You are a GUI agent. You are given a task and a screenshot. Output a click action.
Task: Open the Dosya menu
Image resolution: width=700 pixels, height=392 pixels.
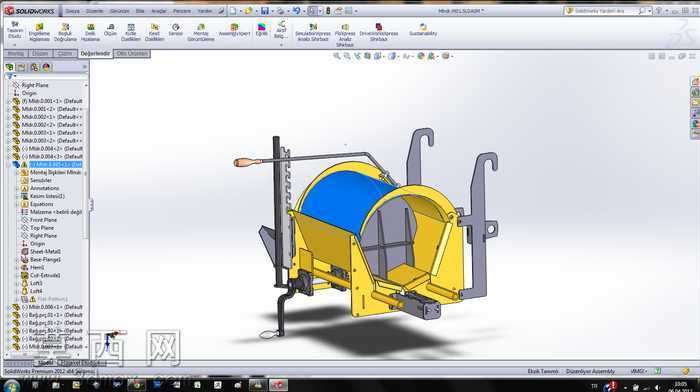72,11
